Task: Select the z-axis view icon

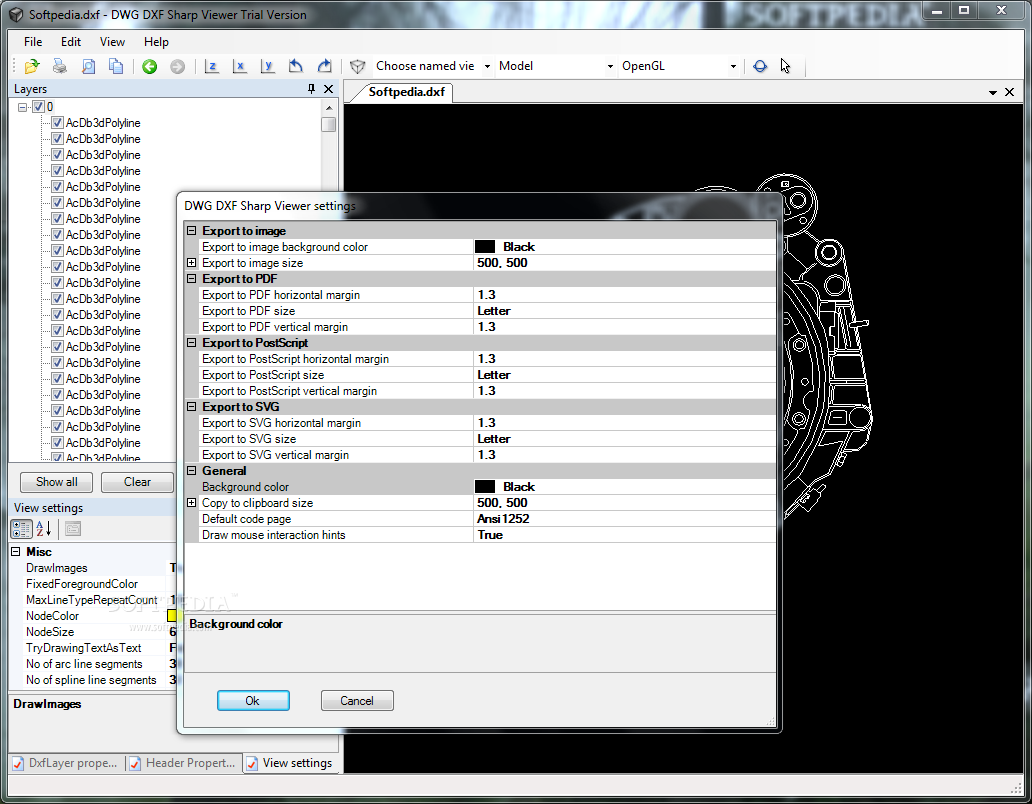Action: coord(211,66)
